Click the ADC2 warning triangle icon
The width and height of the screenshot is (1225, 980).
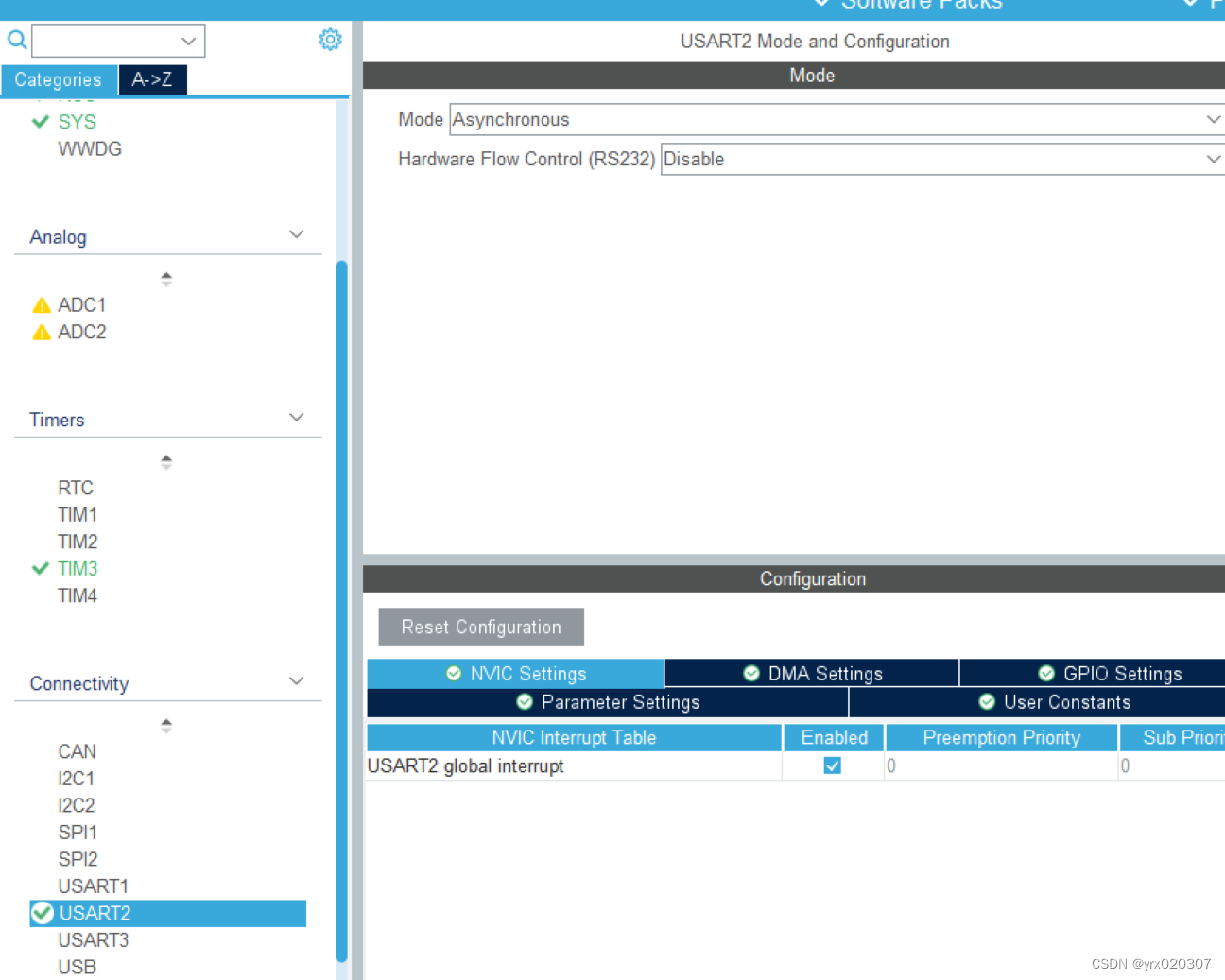pos(42,333)
